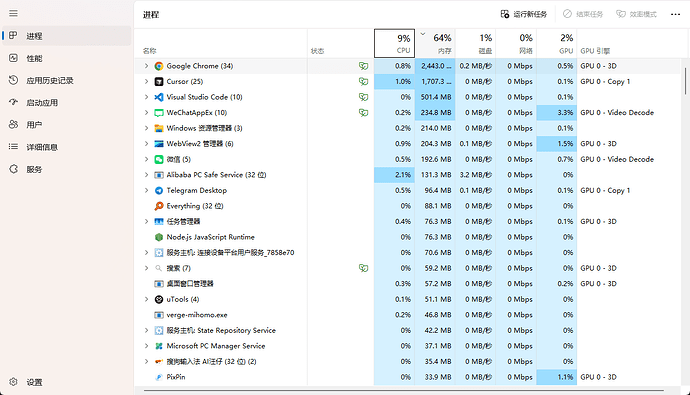Viewport: 690px width, 395px height.
Task: Go to the 进程 tab
Action: point(67,36)
